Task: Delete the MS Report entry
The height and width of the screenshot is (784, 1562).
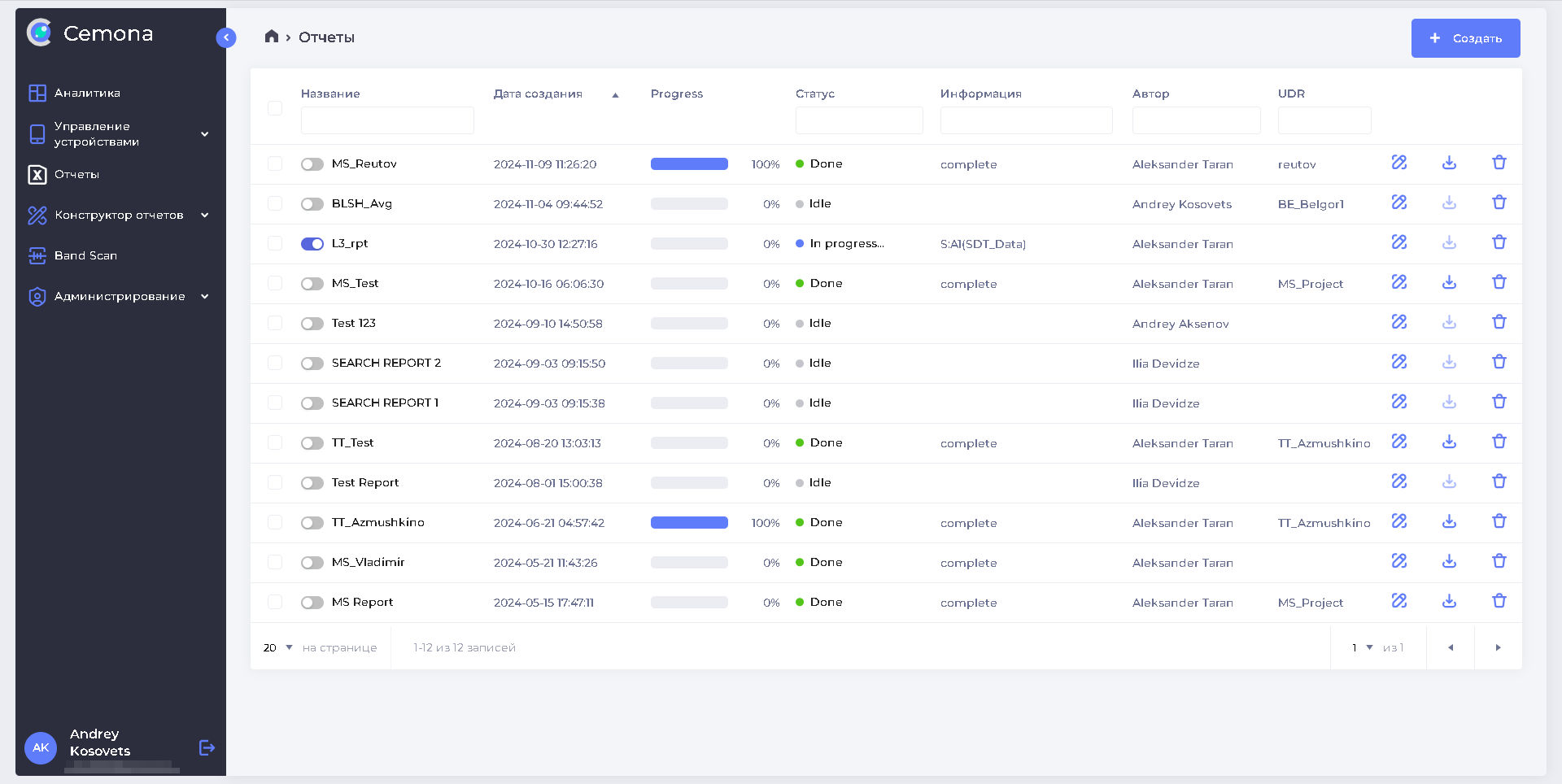Action: point(1499,601)
